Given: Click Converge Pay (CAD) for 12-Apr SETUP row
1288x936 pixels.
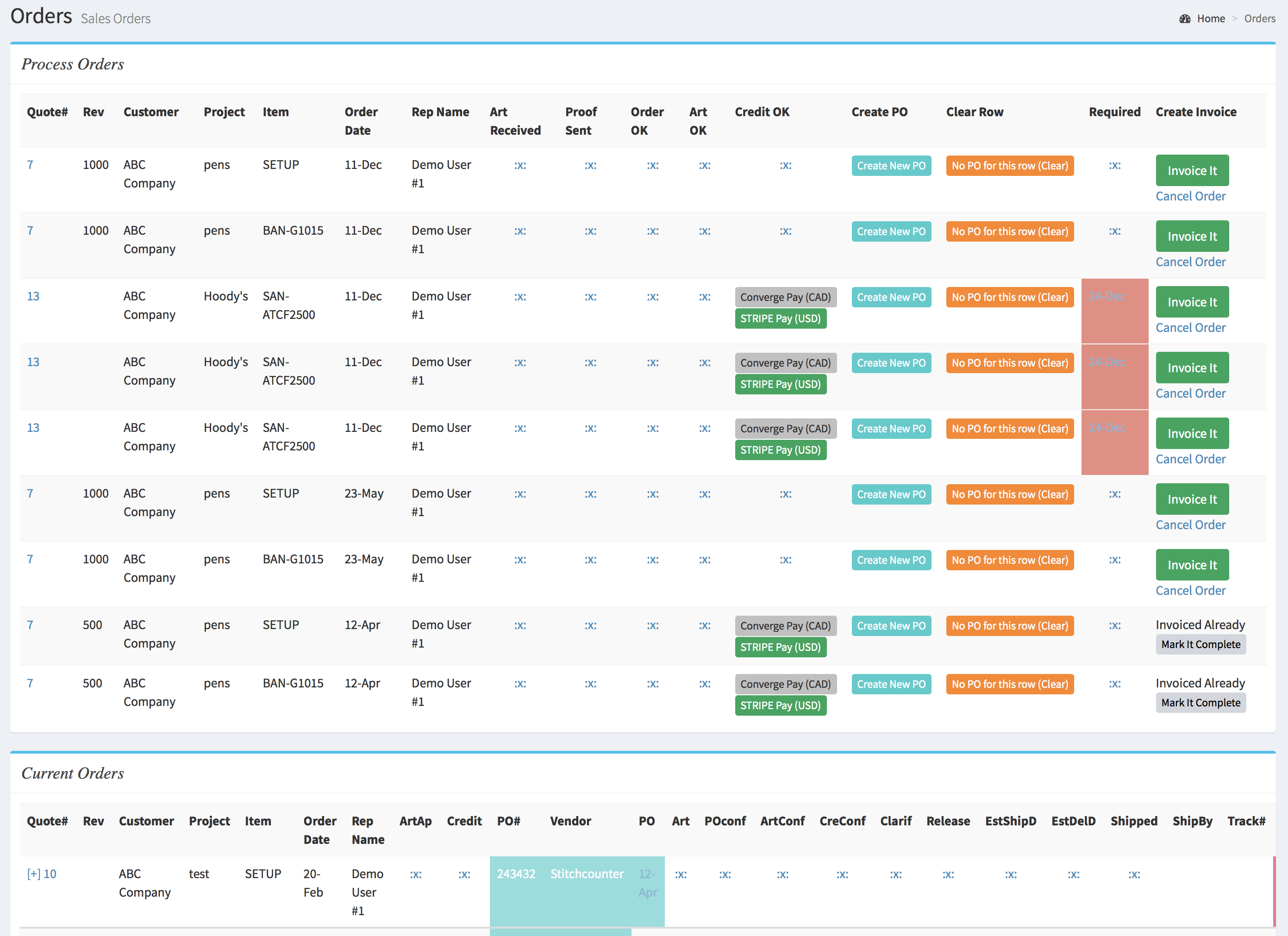Looking at the screenshot, I should [x=785, y=626].
